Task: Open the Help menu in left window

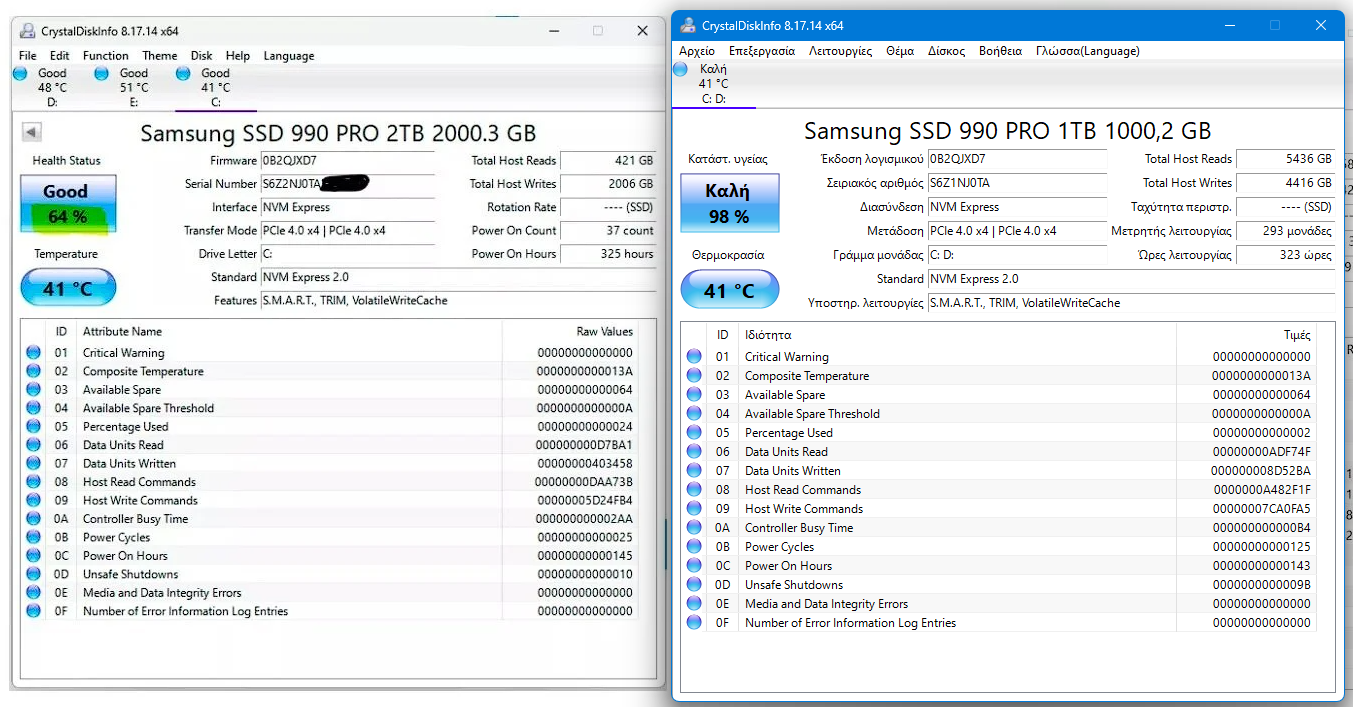Action: (238, 56)
